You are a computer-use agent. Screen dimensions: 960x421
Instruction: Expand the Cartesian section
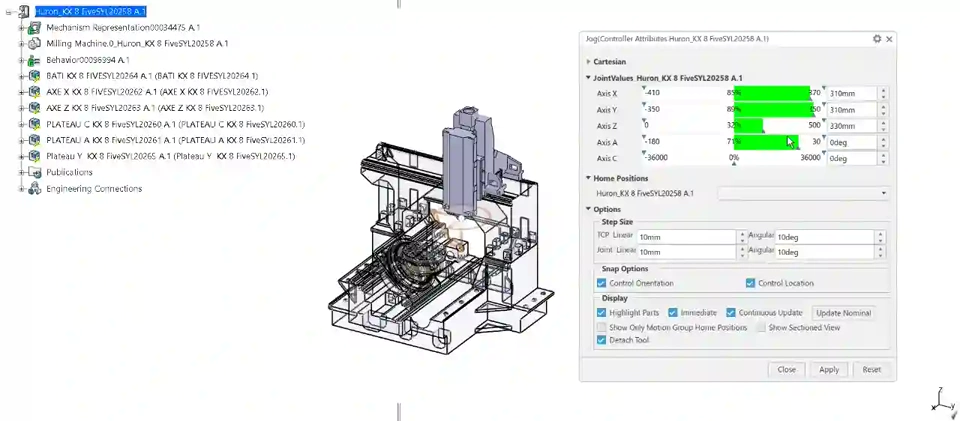[588, 62]
